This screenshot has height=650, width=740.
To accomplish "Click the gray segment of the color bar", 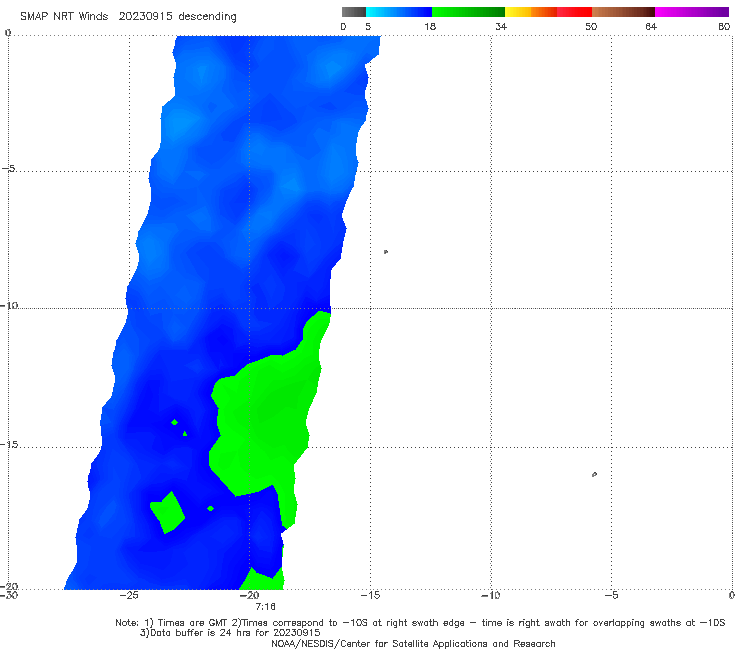I will coord(354,12).
